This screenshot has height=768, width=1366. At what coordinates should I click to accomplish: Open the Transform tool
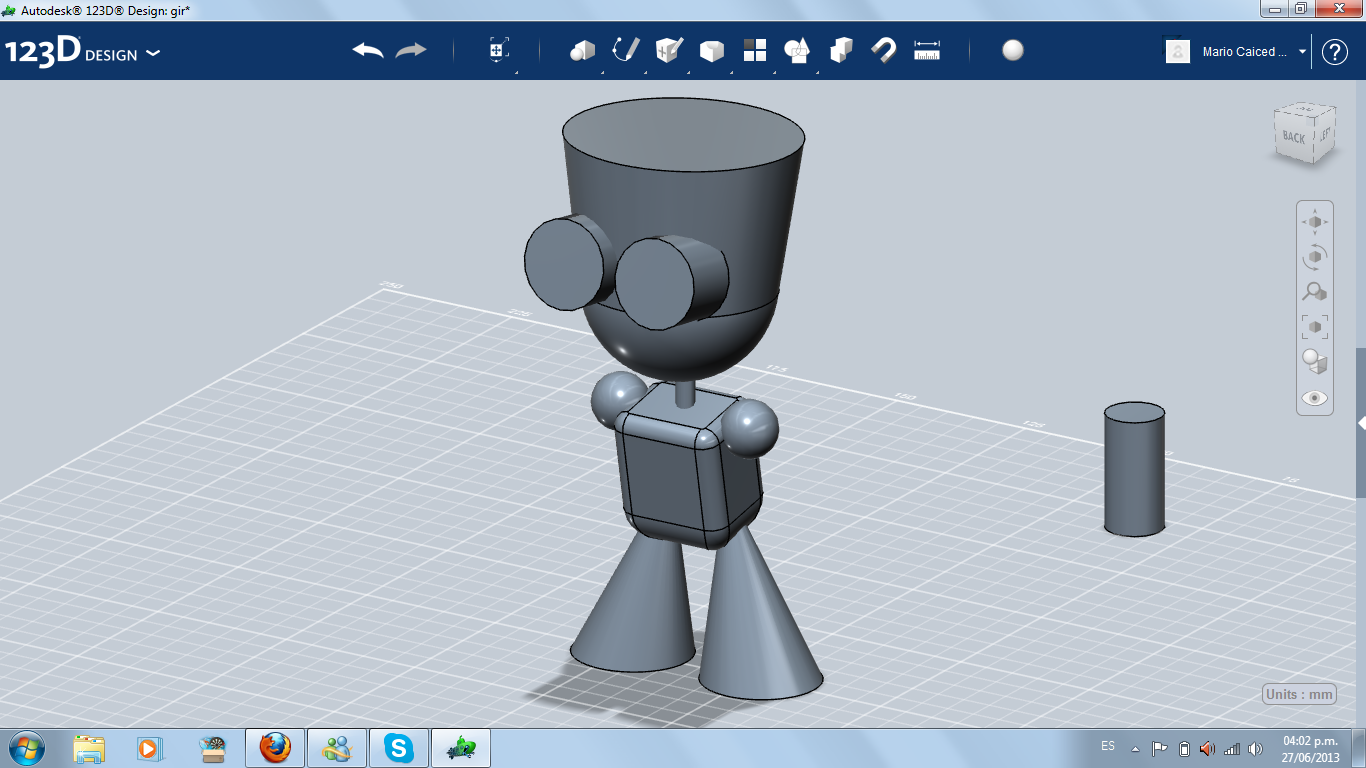click(499, 51)
